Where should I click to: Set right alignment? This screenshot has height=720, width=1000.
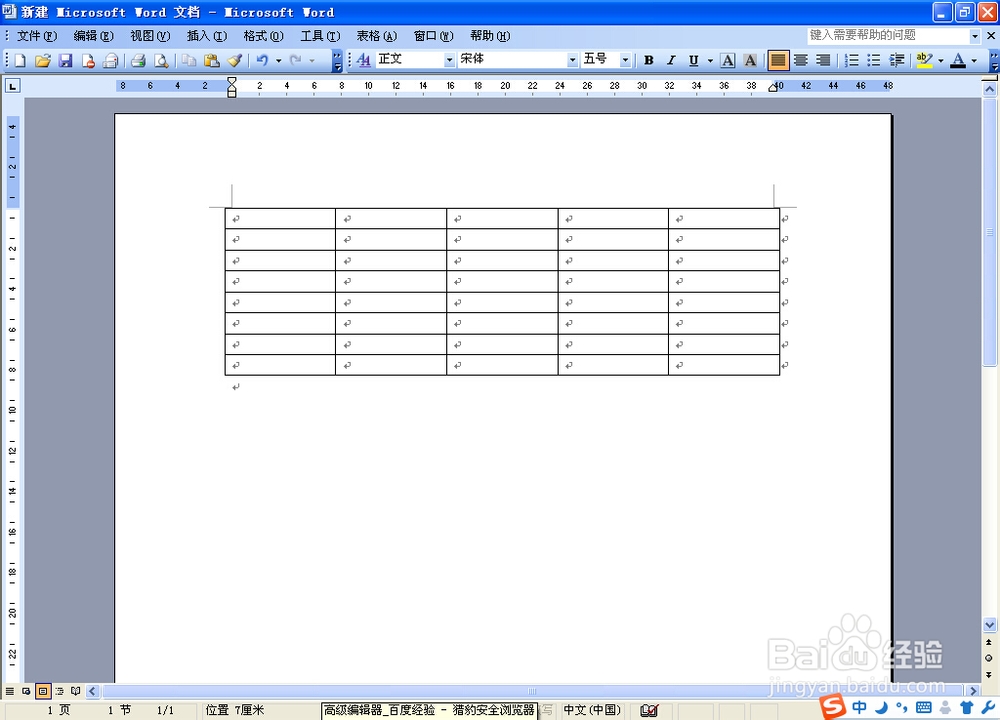point(824,61)
